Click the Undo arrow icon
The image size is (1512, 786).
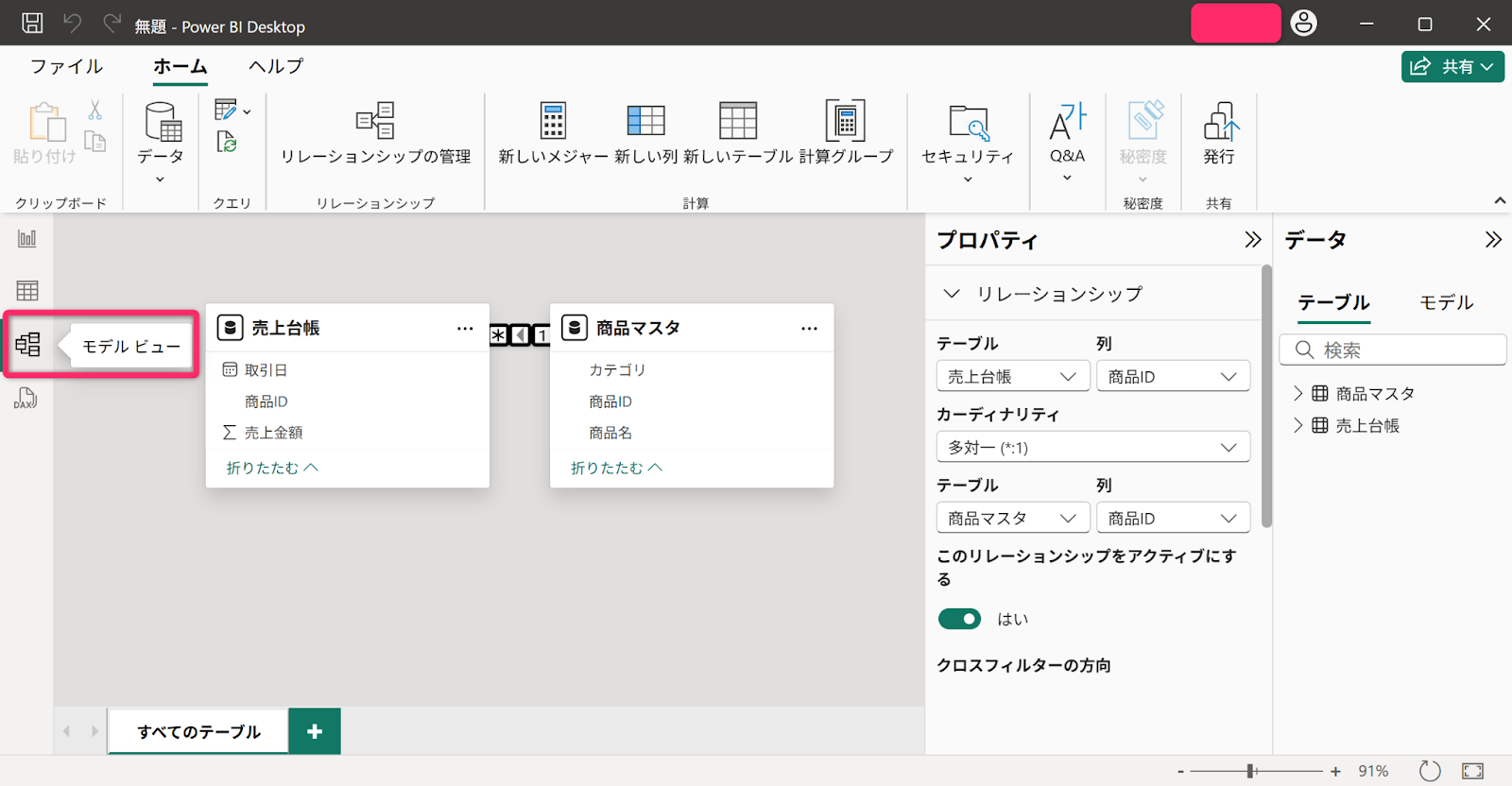coord(72,23)
